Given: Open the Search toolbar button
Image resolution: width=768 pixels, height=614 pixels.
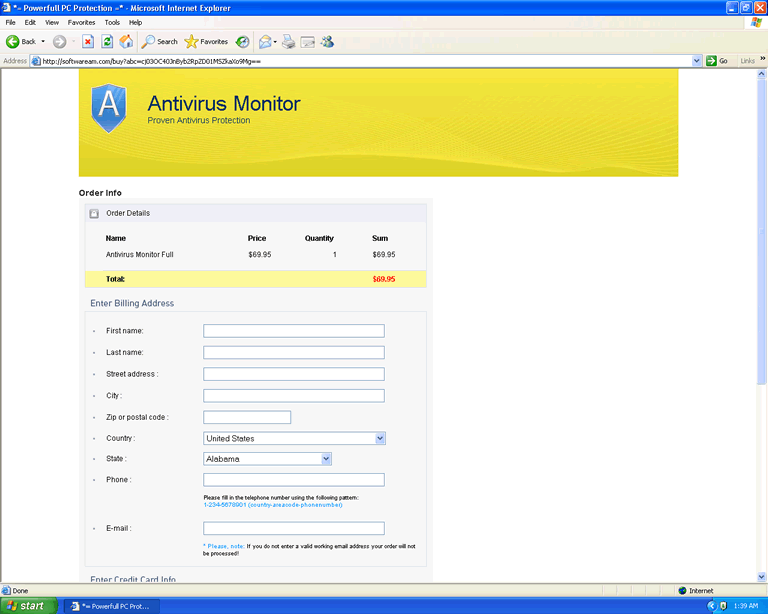Looking at the screenshot, I should [159, 41].
